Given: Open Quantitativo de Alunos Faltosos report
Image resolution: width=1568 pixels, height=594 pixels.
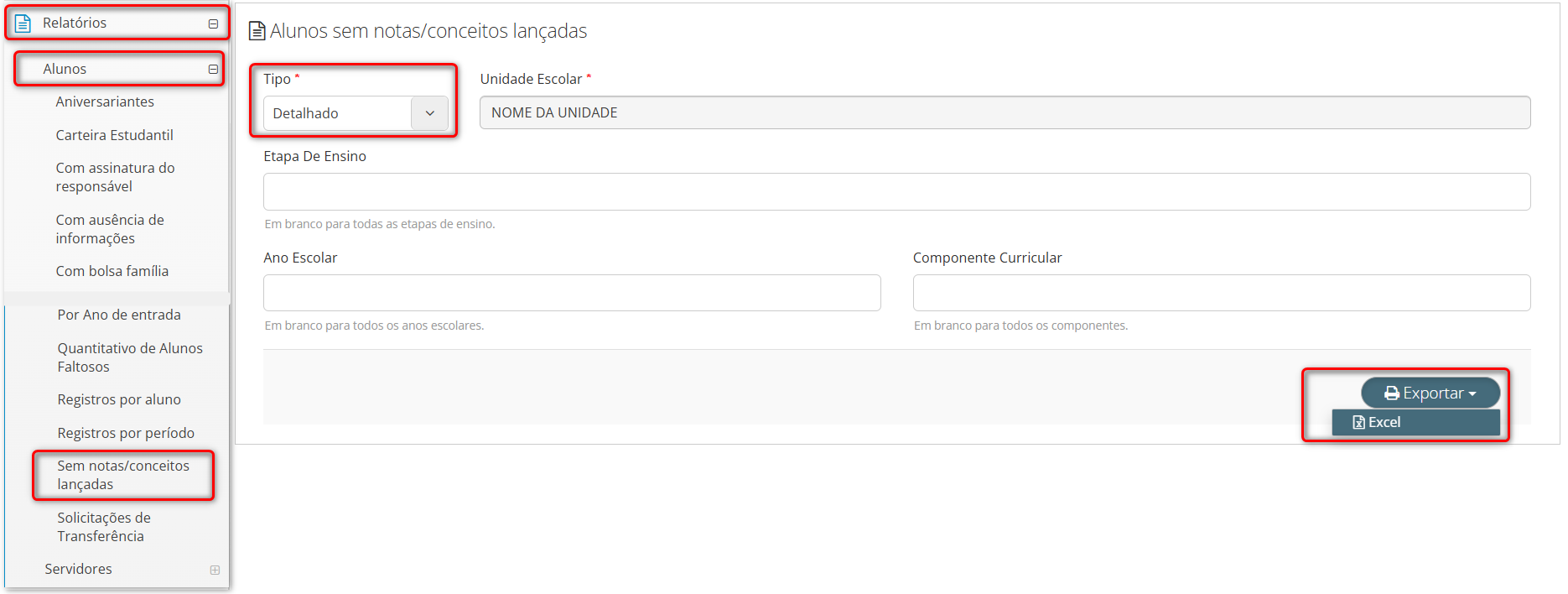Looking at the screenshot, I should 129,357.
